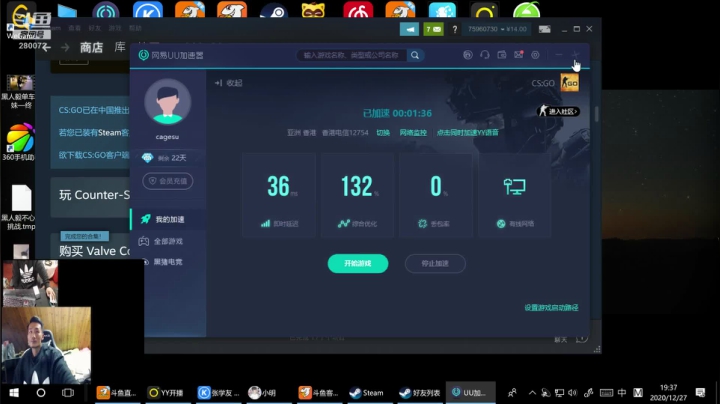Click the 会员充值 recharge button
This screenshot has width=720, height=404.
168,181
